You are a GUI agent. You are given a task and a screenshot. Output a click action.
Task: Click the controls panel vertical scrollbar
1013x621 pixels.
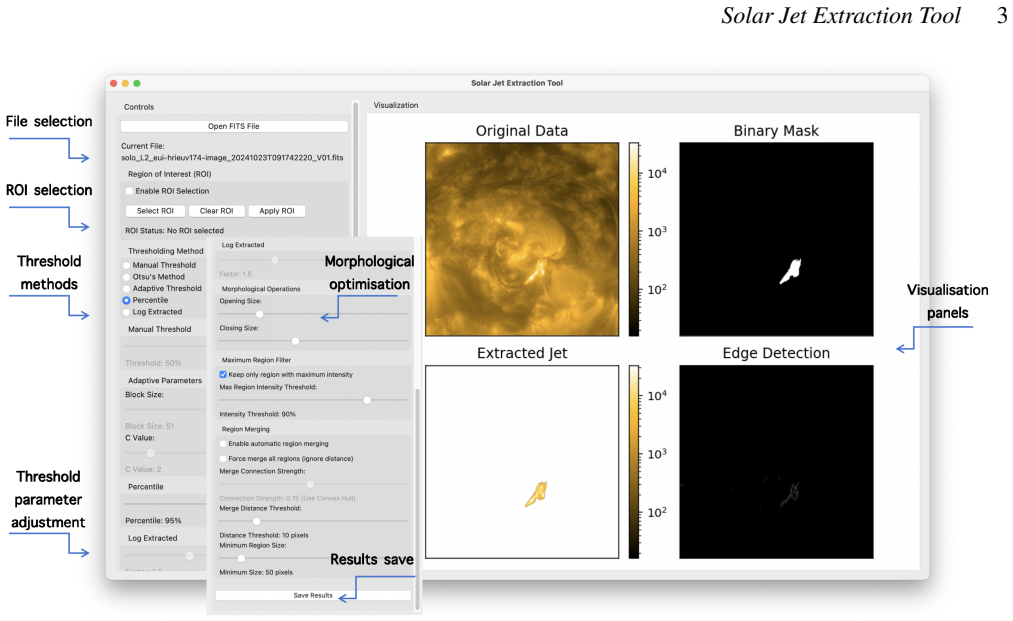355,168
